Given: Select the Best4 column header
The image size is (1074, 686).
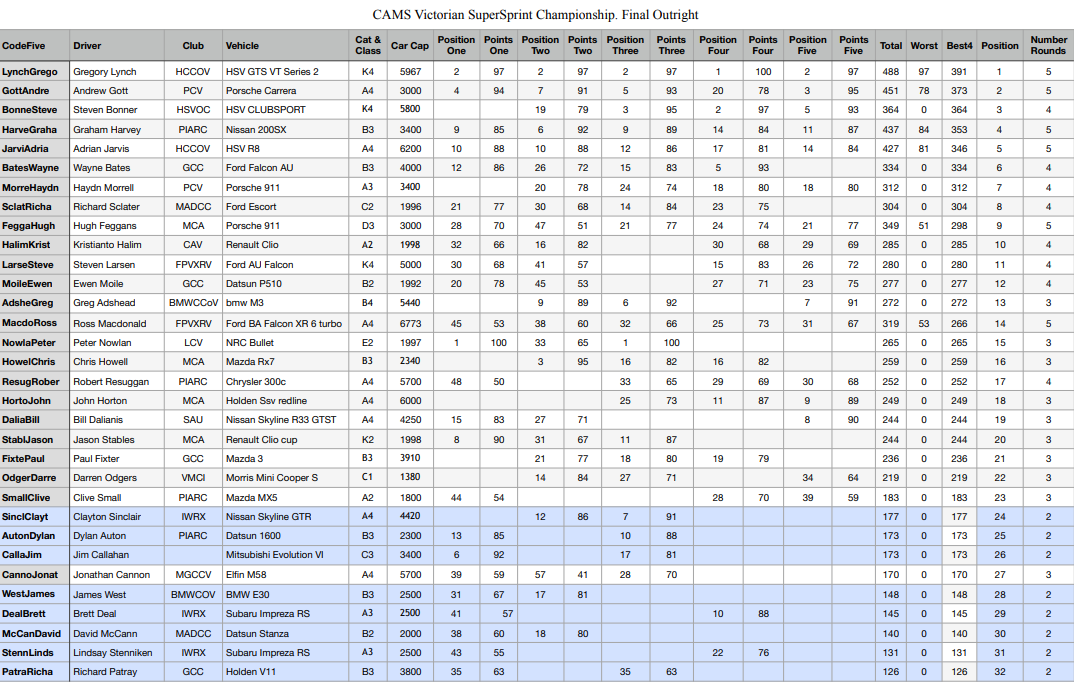Looking at the screenshot, I should (x=960, y=46).
